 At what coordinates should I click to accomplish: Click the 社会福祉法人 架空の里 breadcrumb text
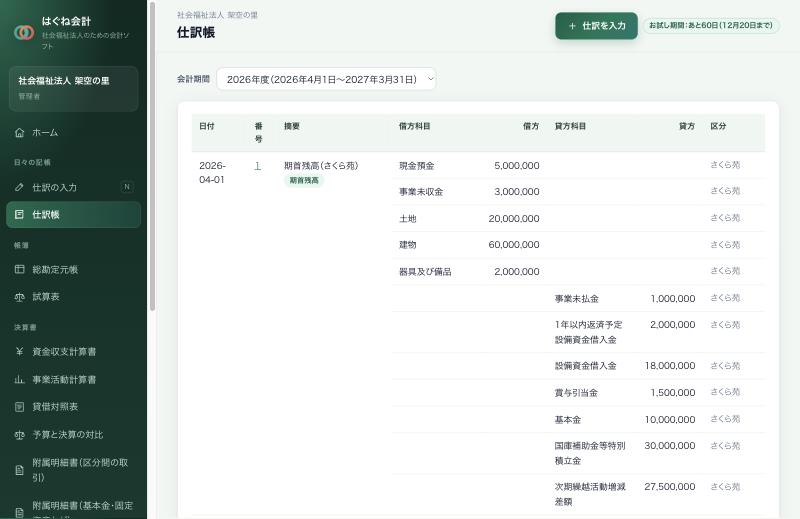click(x=217, y=15)
